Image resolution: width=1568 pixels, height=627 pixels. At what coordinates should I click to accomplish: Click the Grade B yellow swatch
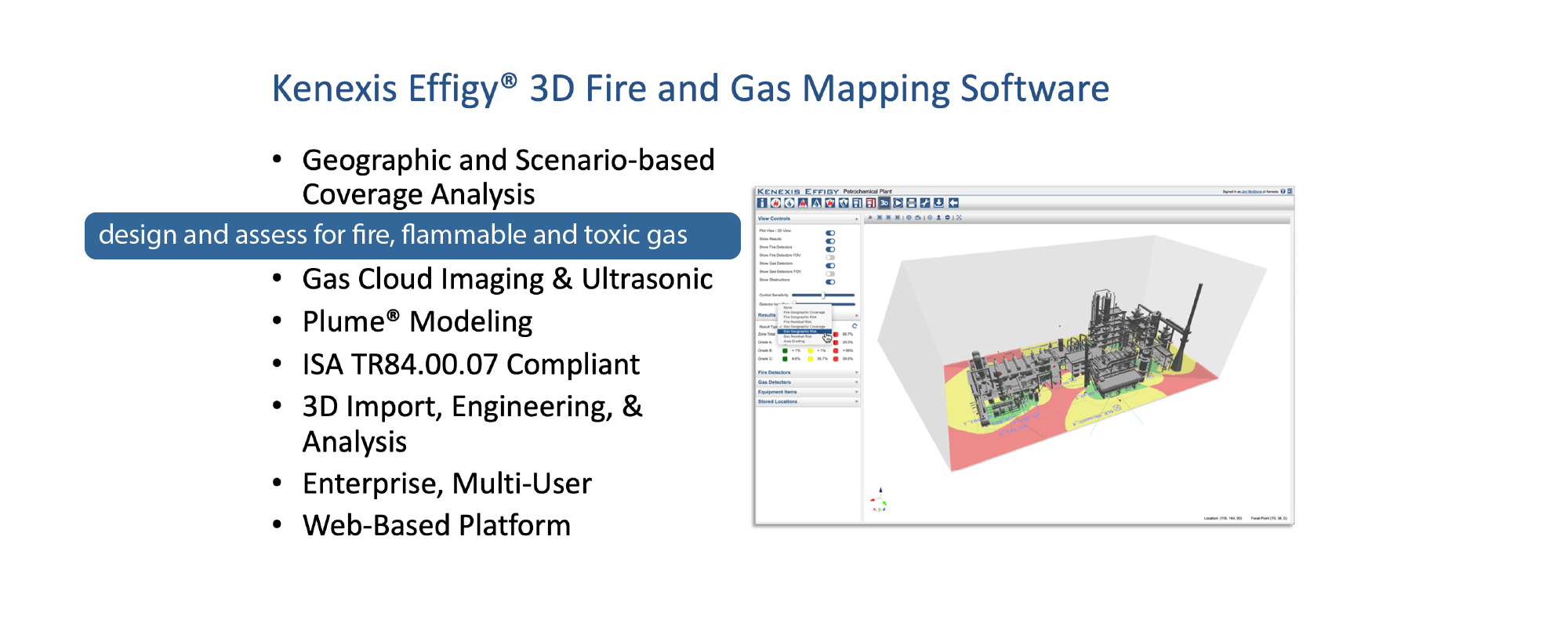tap(810, 350)
